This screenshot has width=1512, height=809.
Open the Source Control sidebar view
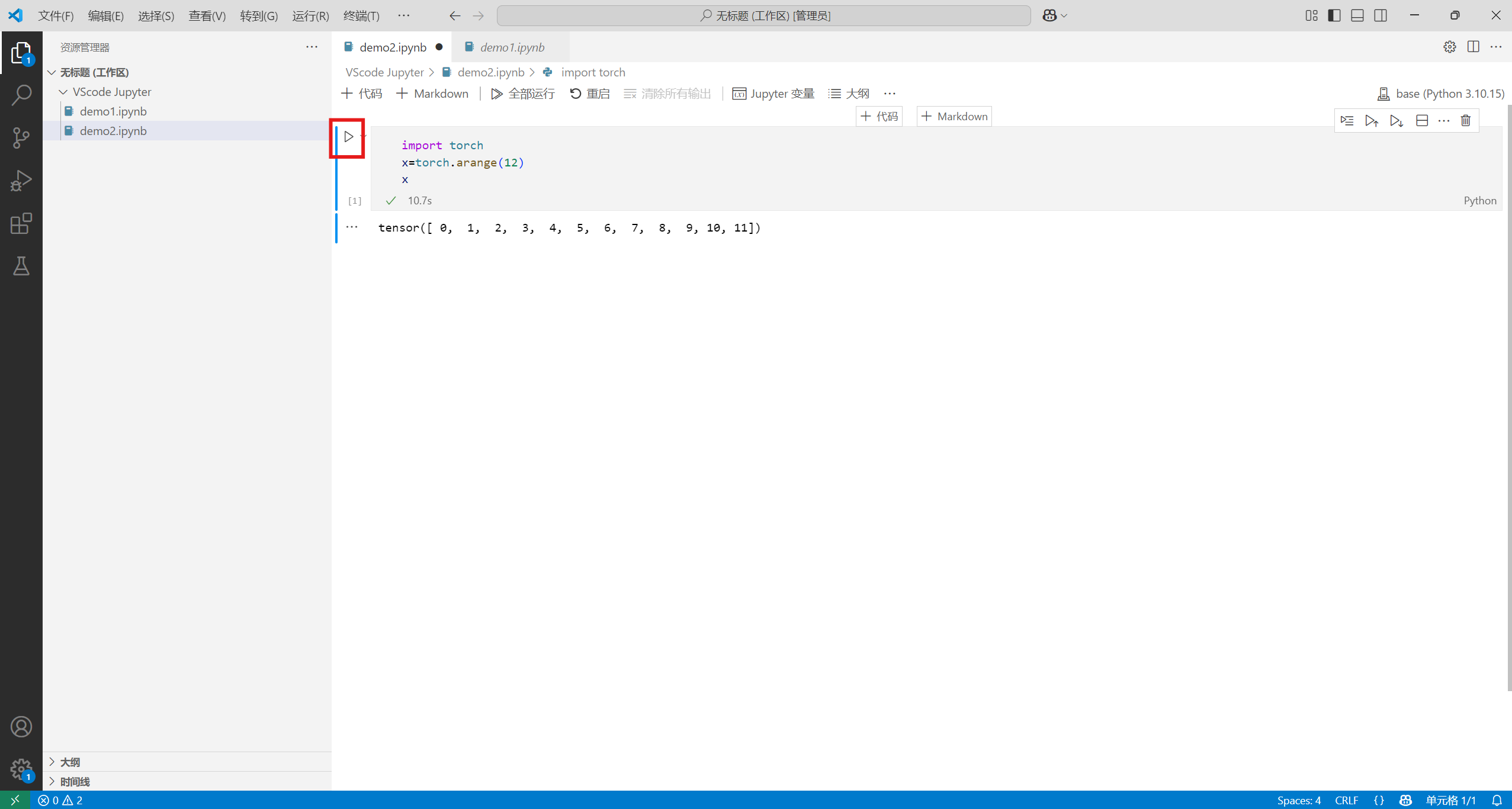[x=21, y=137]
